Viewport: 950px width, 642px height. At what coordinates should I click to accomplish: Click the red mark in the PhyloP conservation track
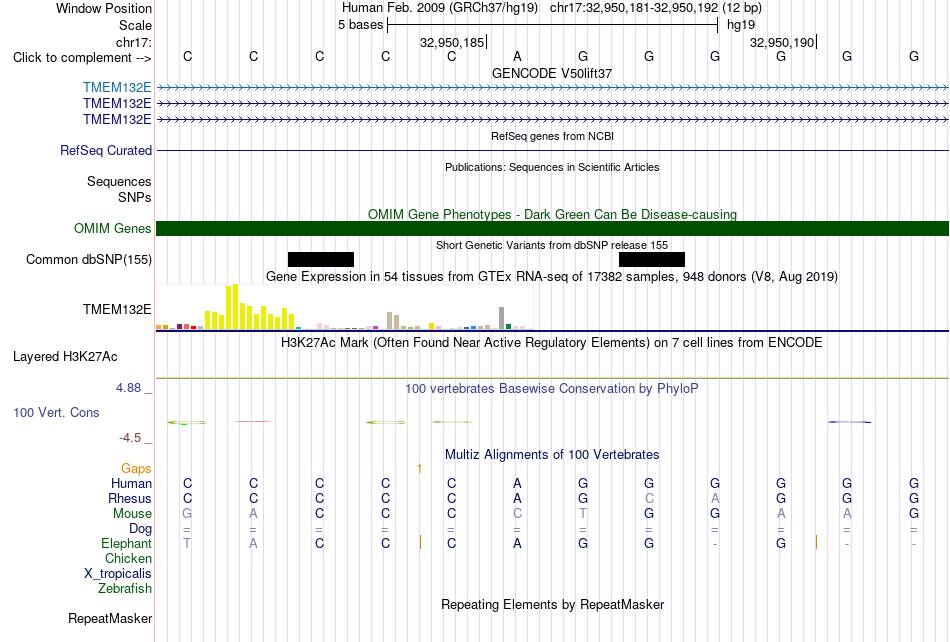[x=253, y=422]
